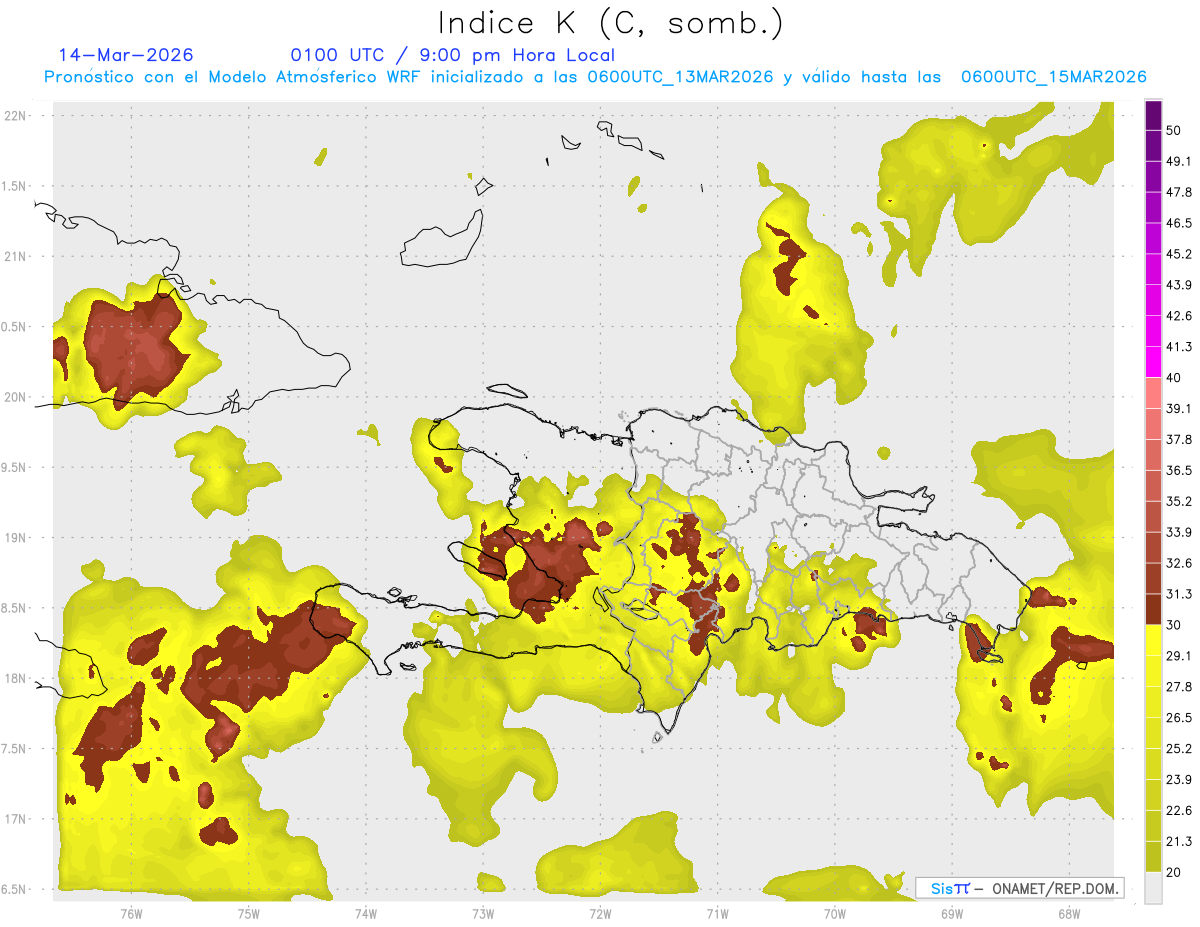The image size is (1200, 927).
Task: Click the '30' legend value
Action: point(1174,625)
